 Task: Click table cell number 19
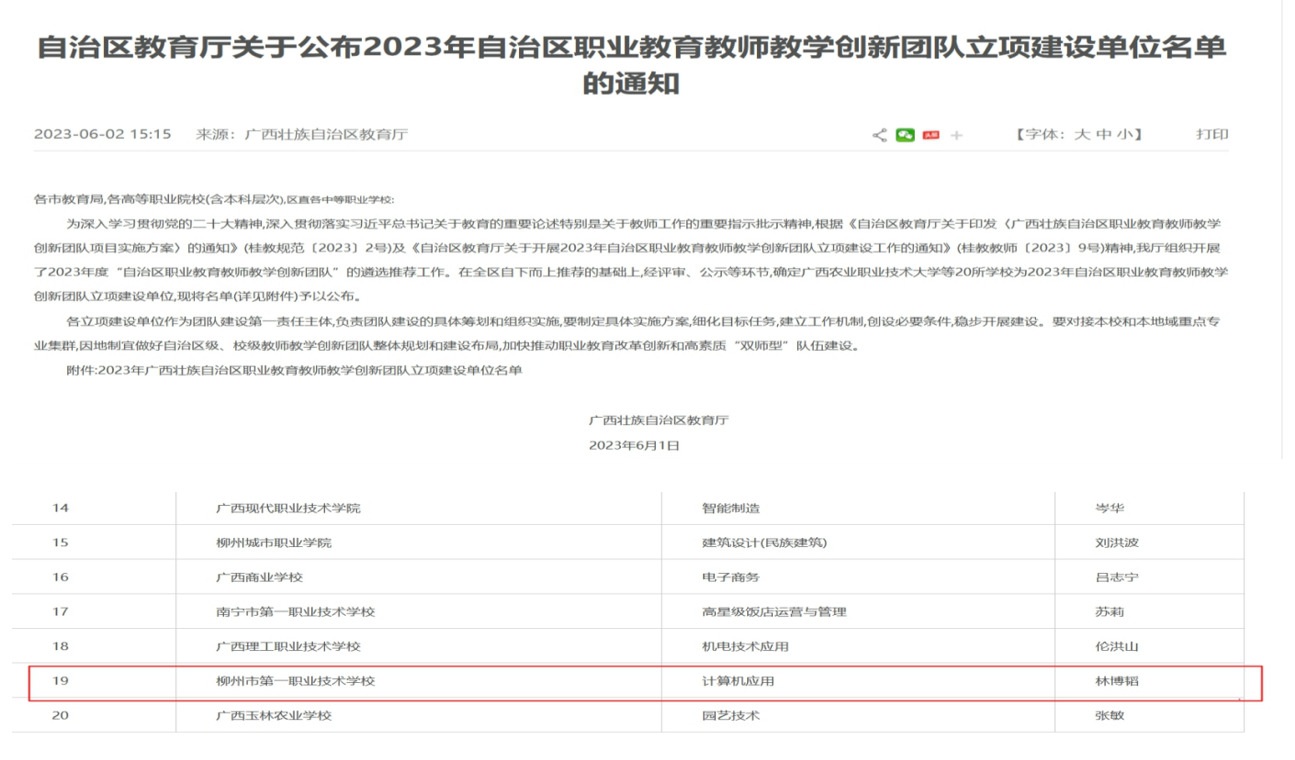pyautogui.click(x=60, y=681)
